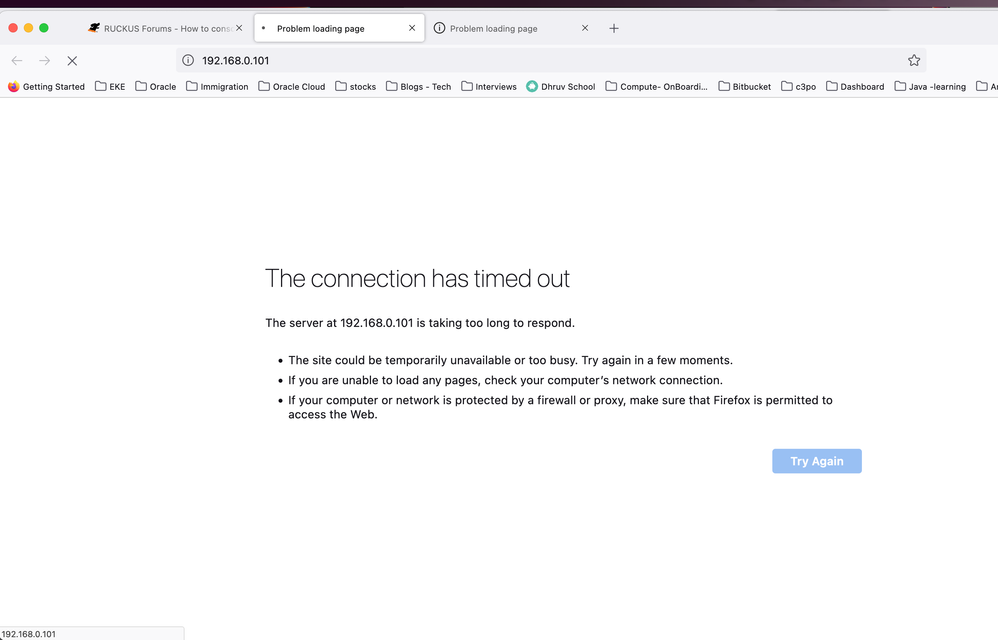
Task: Click the forward navigation arrow
Action: point(45,60)
